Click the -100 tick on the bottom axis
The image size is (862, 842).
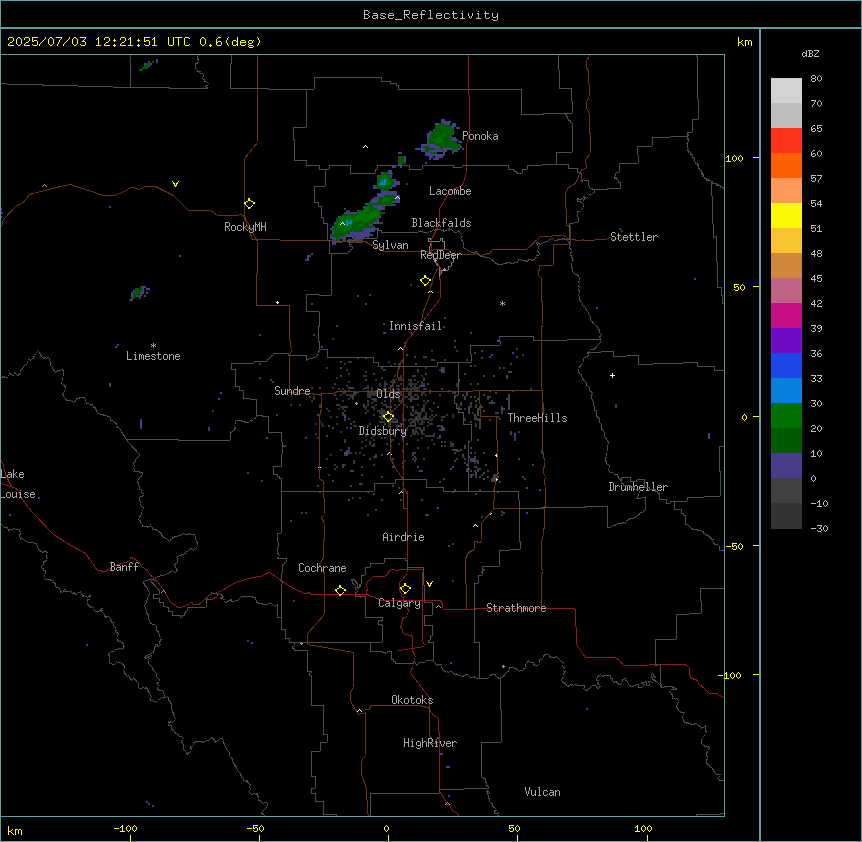(125, 828)
